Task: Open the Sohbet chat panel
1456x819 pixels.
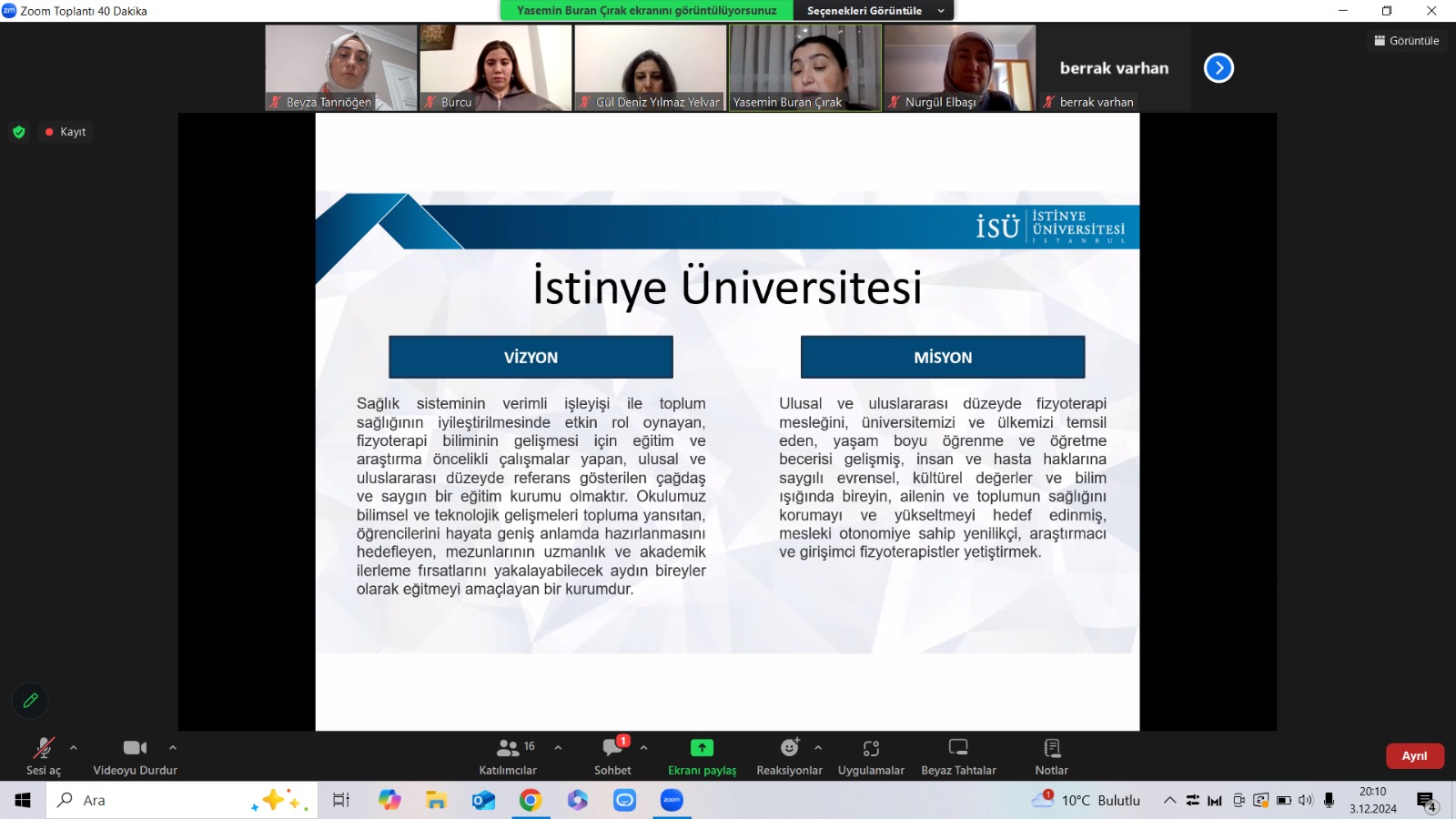Action: coord(612,756)
